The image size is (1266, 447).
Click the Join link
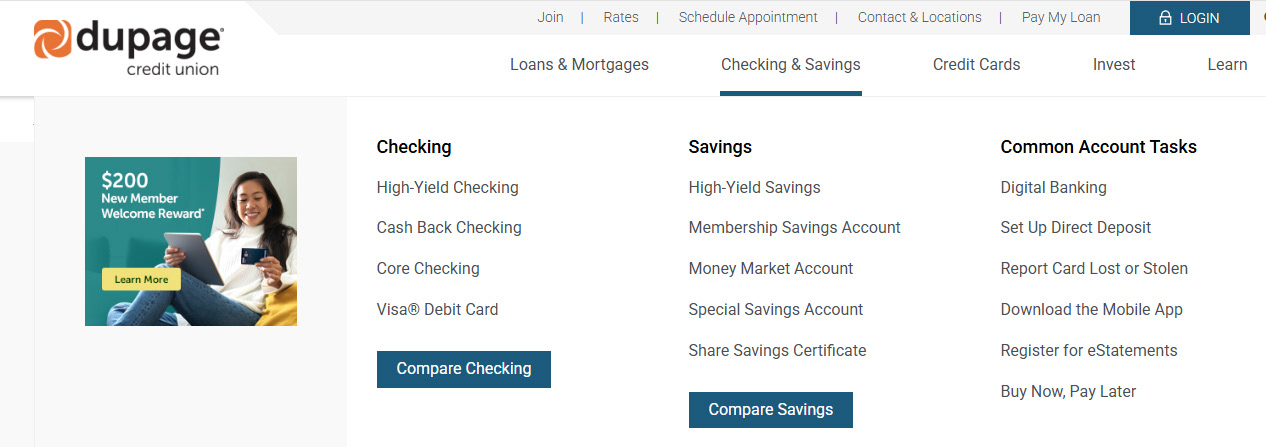(x=550, y=17)
